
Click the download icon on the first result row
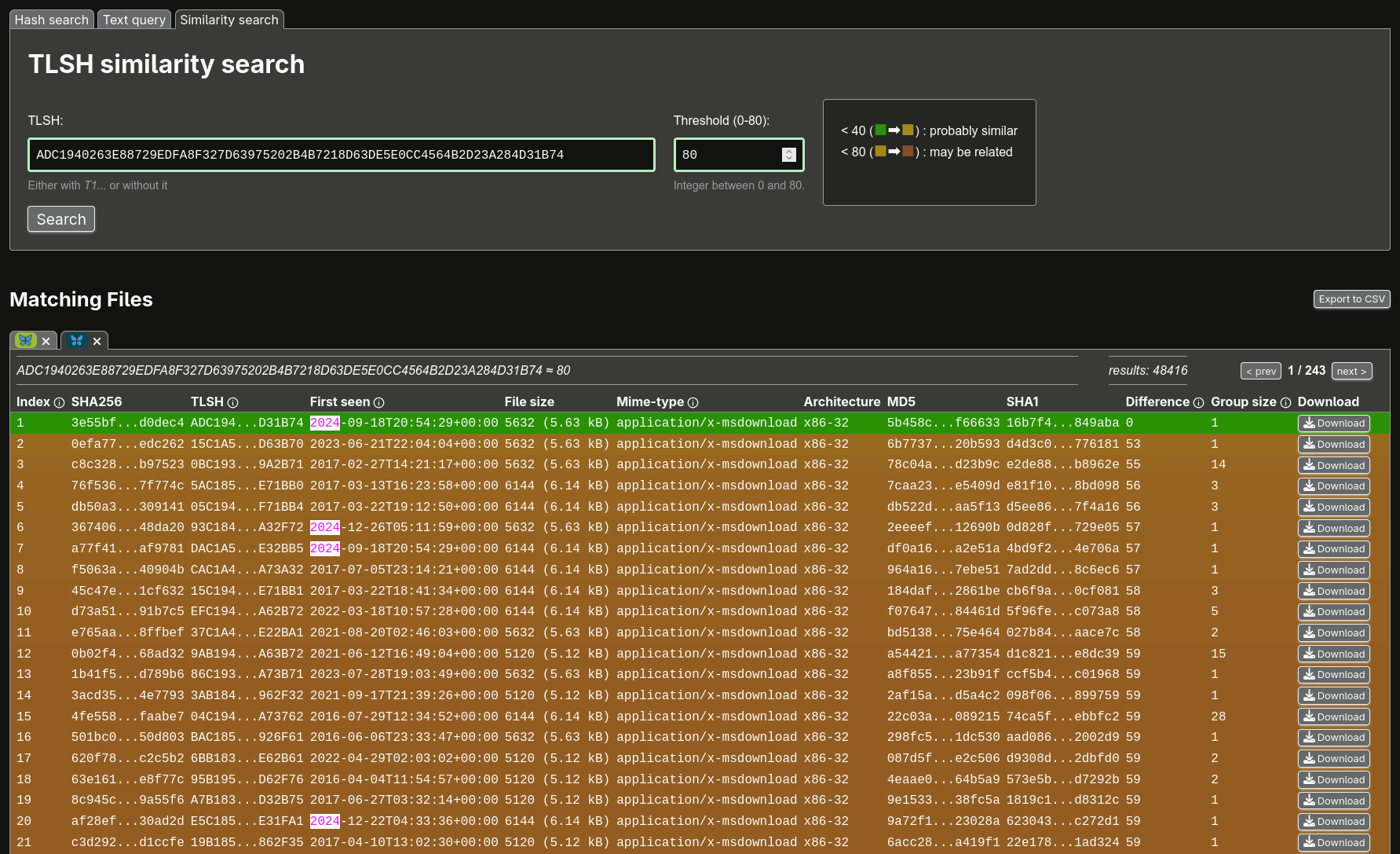[1307, 423]
